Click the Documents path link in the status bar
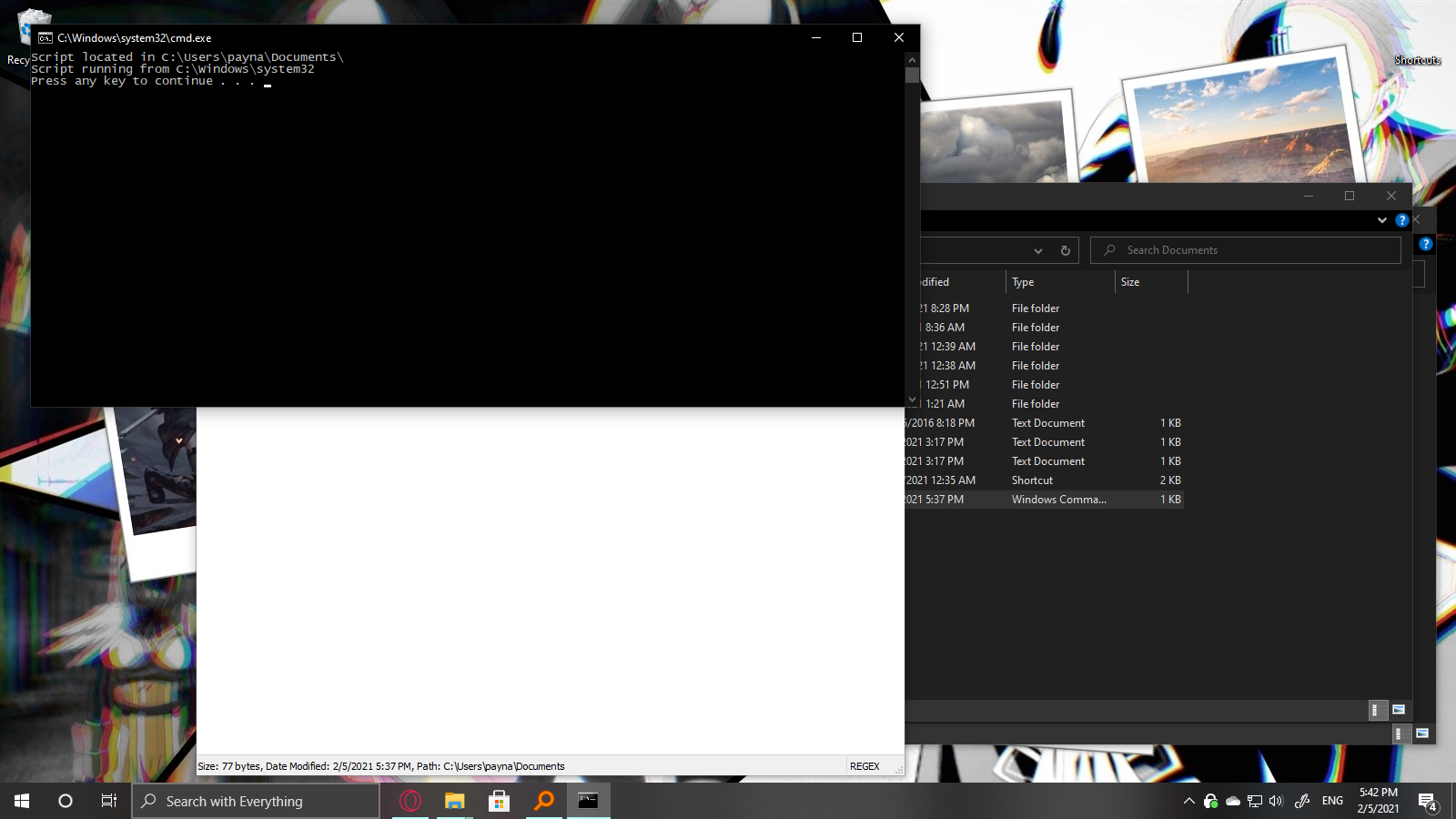This screenshot has width=1456, height=819. pos(540,766)
